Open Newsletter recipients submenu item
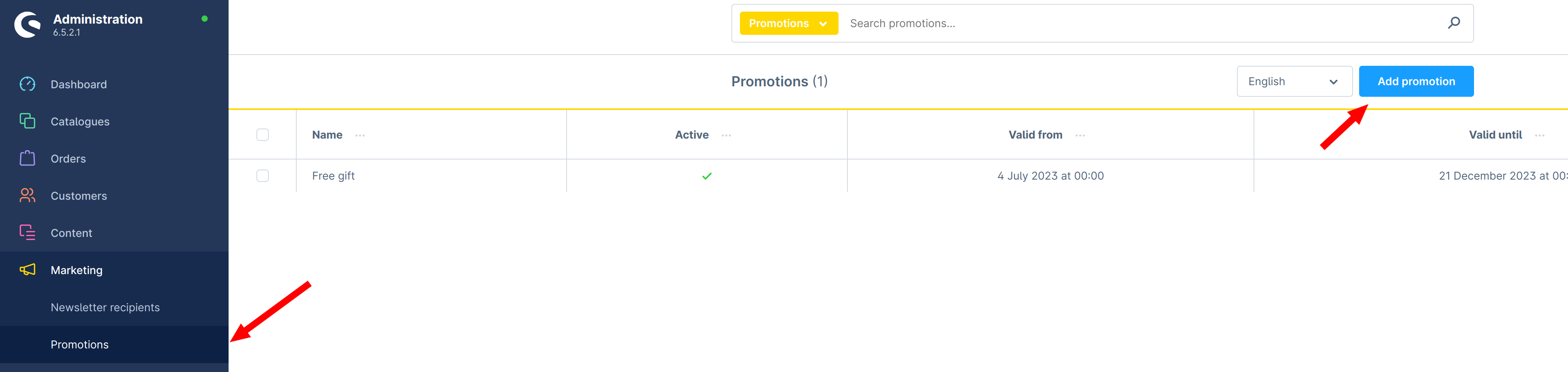1568x372 pixels. [105, 307]
